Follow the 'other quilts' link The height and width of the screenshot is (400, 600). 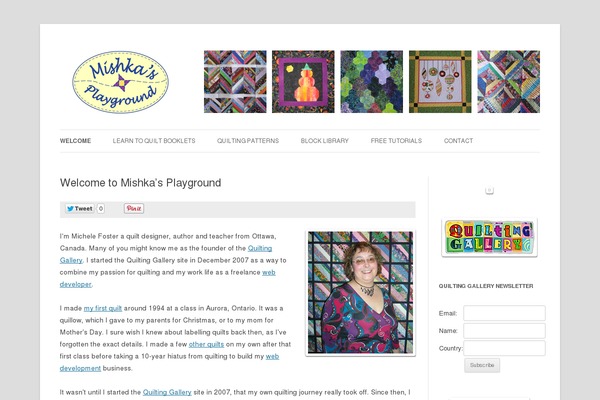pos(206,344)
